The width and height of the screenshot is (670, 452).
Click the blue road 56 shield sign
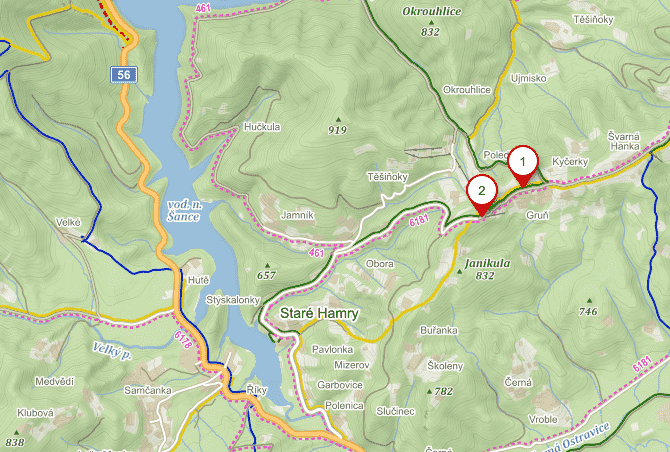coord(124,75)
